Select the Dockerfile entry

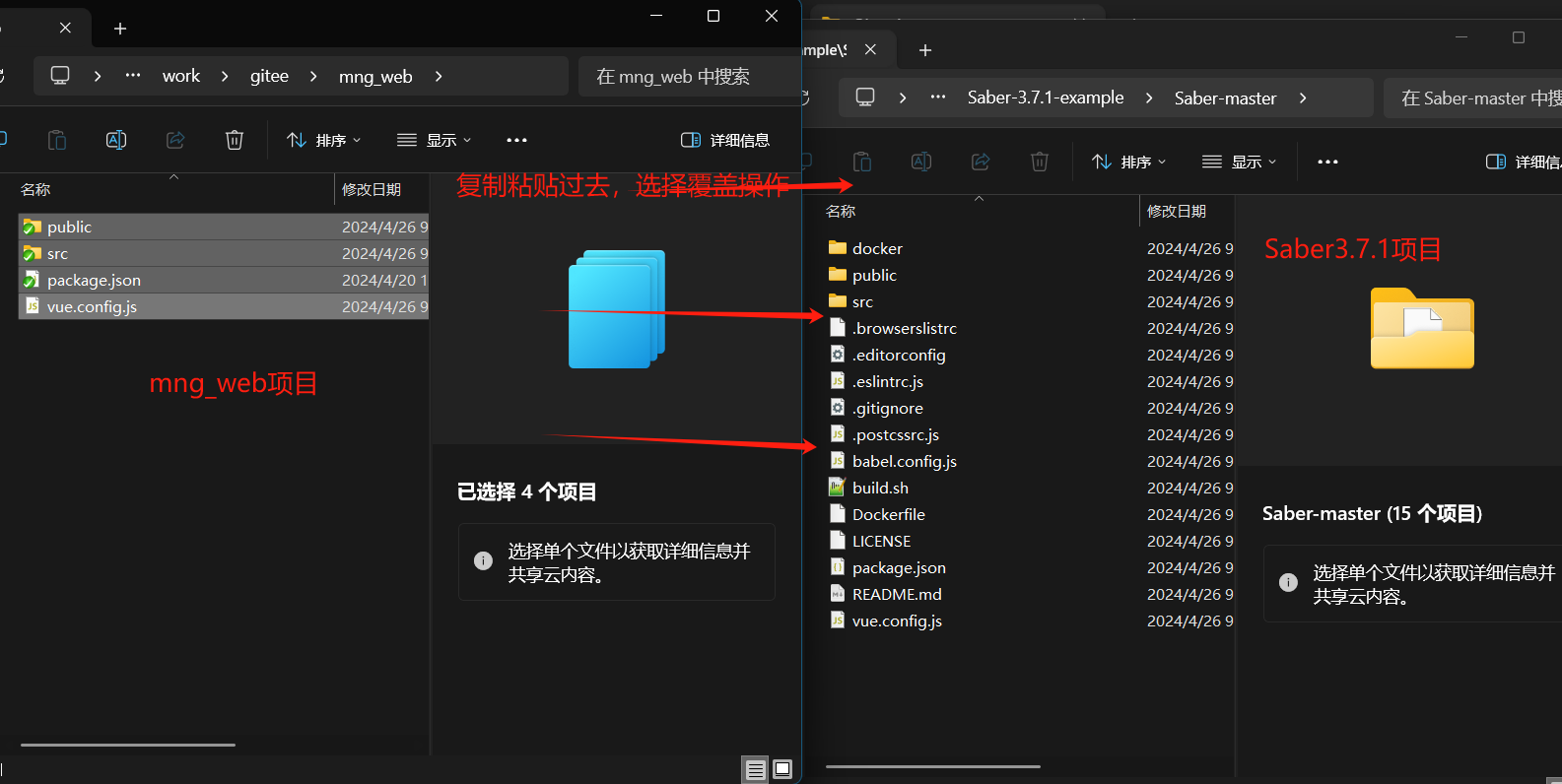pyautogui.click(x=1029, y=514)
